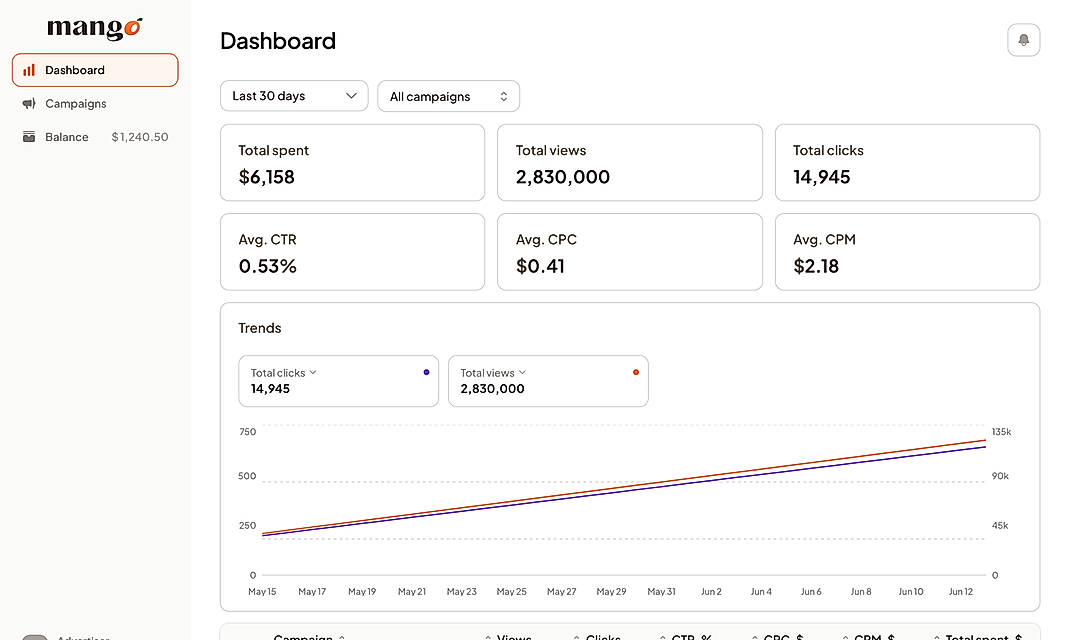
Task: Click the May 23 axis label
Action: click(x=461, y=592)
